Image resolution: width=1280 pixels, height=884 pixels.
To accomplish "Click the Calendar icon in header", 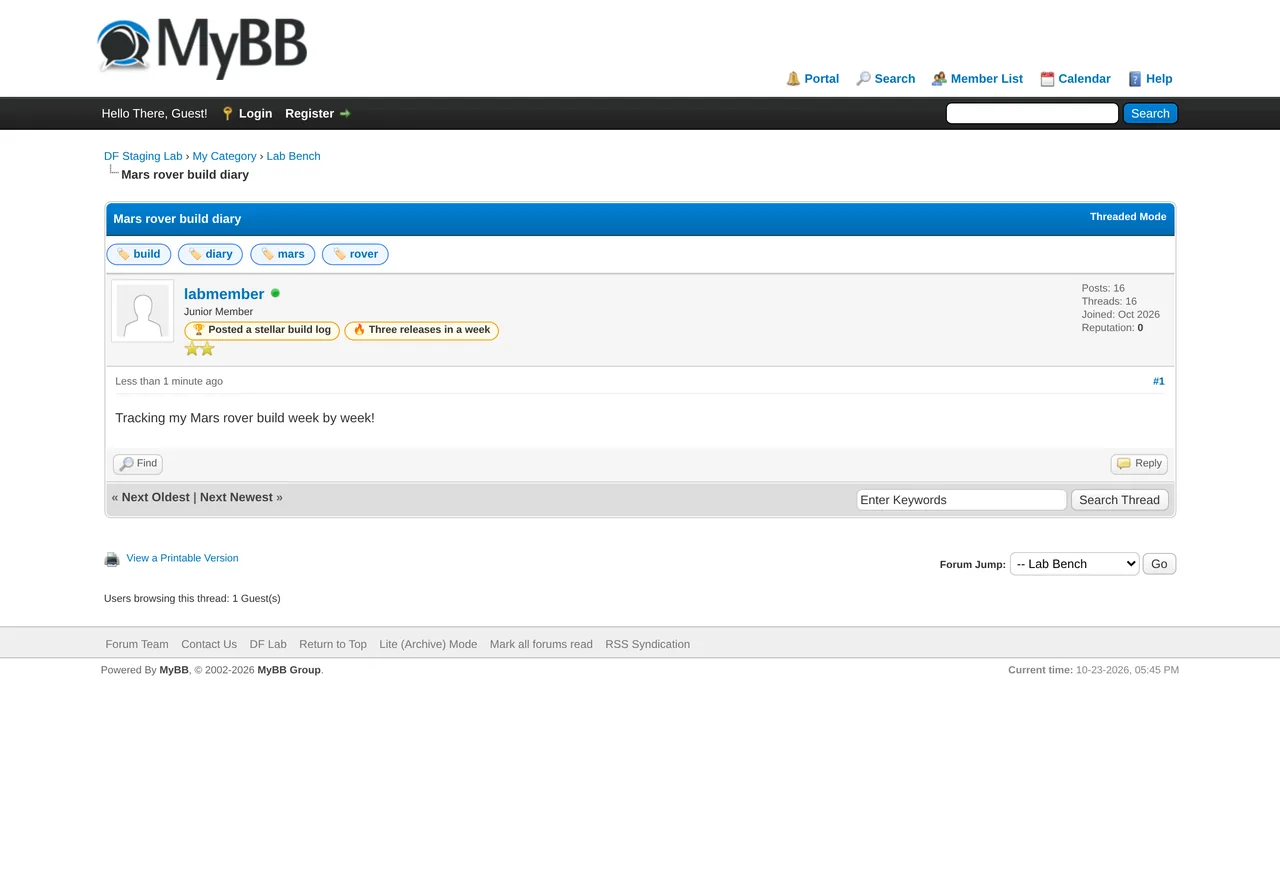I will point(1047,79).
